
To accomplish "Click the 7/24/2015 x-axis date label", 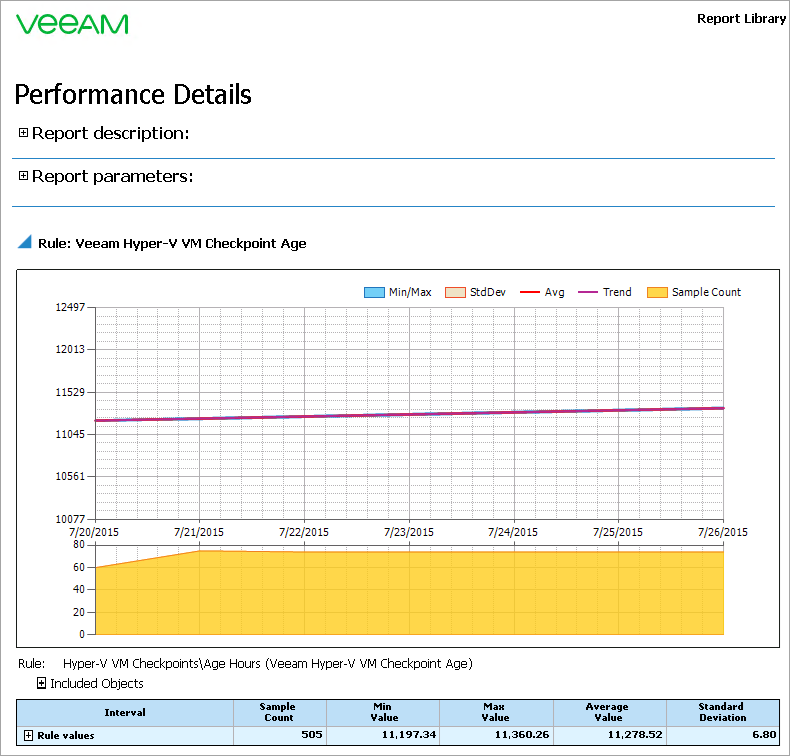I will [513, 532].
